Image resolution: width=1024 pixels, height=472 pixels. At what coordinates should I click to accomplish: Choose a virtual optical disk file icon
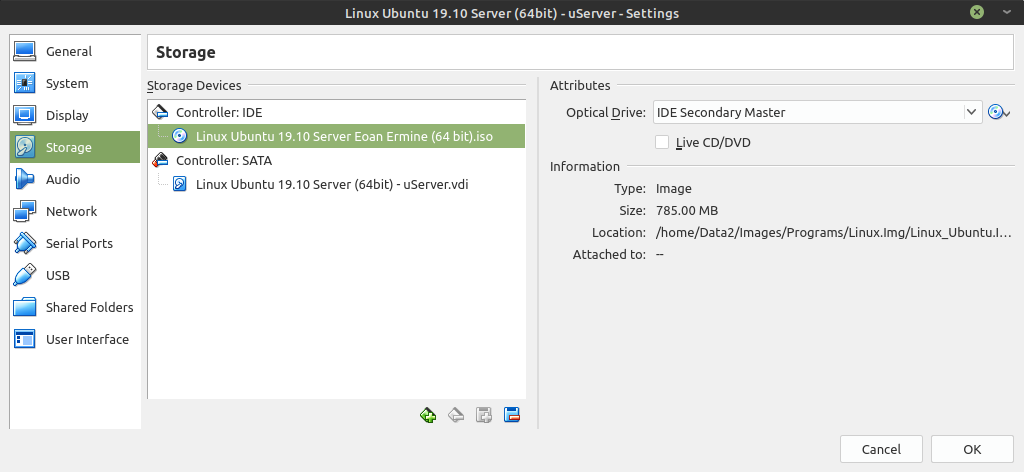click(999, 112)
